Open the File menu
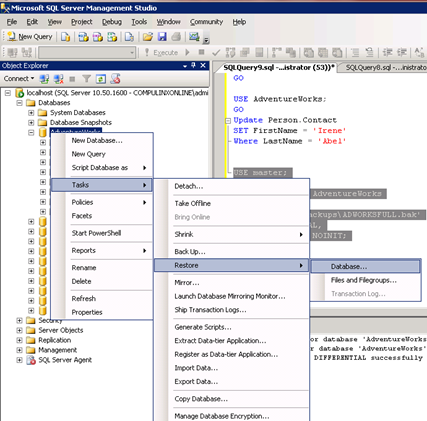This screenshot has width=427, height=421. click(x=12, y=22)
